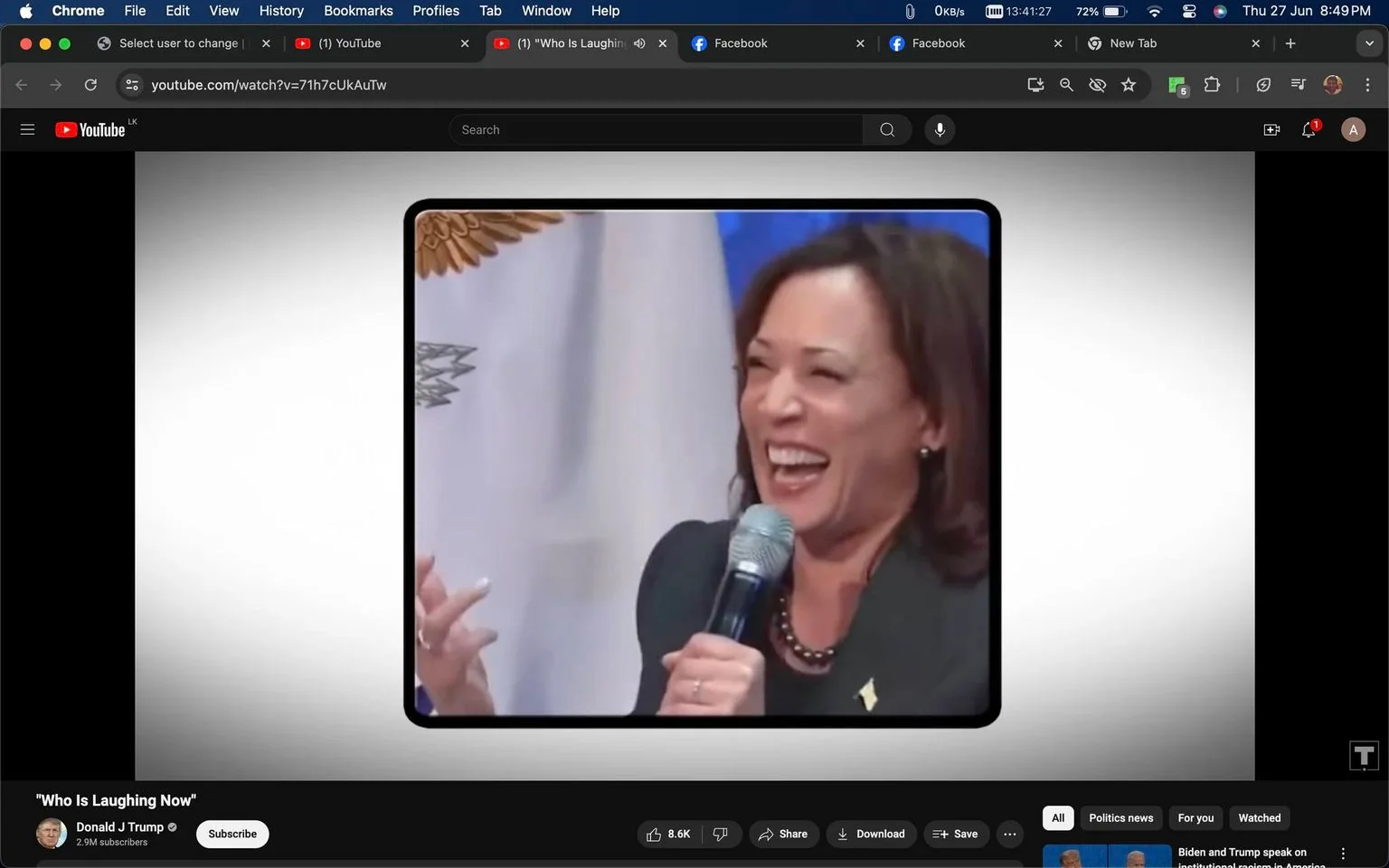
Task: Click the crossed-eye tracking protection icon
Action: [x=1097, y=84]
